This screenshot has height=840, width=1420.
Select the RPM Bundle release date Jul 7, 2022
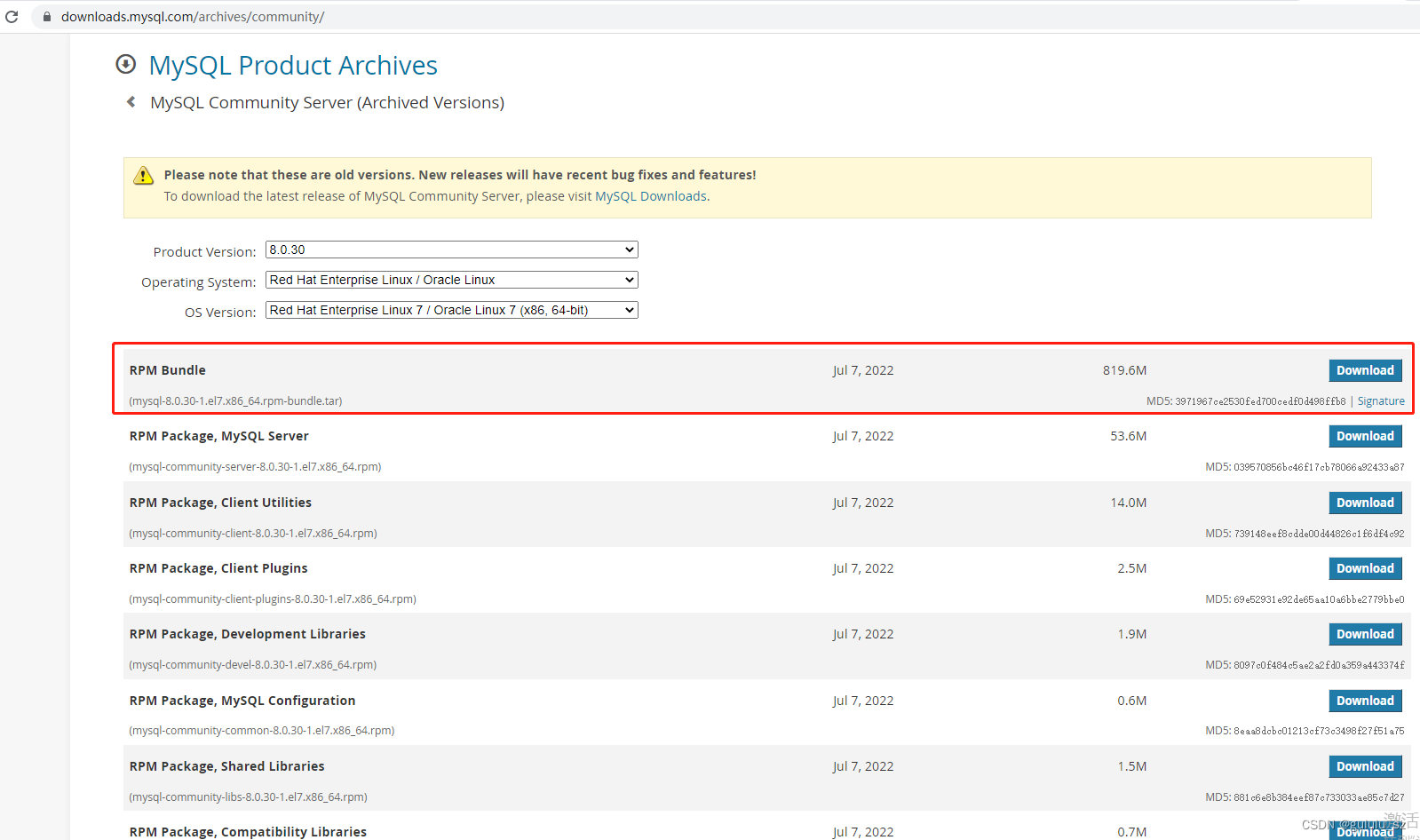tap(863, 370)
